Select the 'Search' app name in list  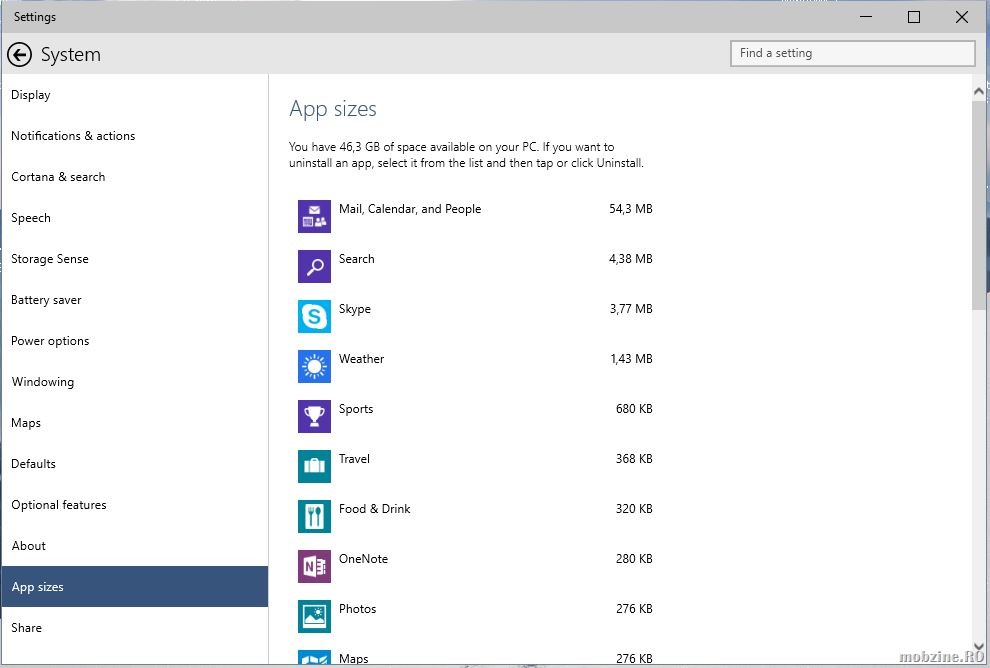[x=357, y=259]
